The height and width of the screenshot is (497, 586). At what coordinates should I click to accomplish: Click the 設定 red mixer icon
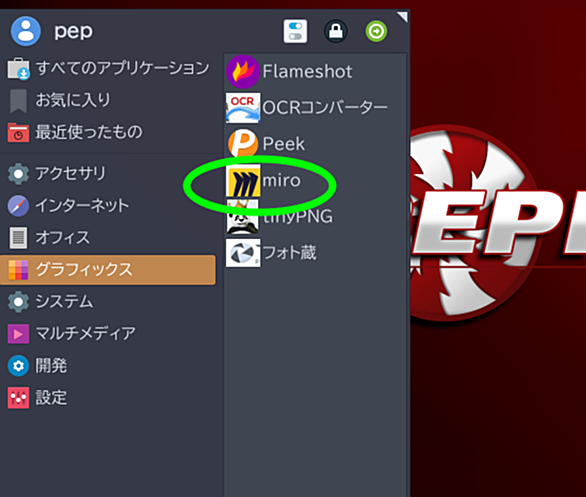pos(18,398)
